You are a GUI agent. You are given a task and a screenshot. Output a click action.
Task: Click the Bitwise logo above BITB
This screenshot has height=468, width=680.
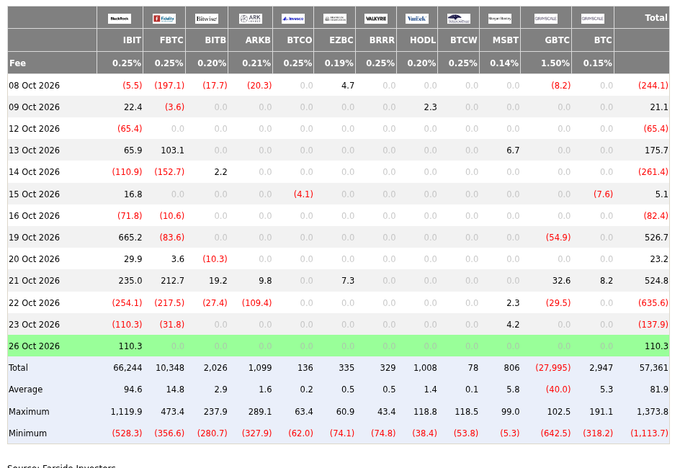pos(206,19)
